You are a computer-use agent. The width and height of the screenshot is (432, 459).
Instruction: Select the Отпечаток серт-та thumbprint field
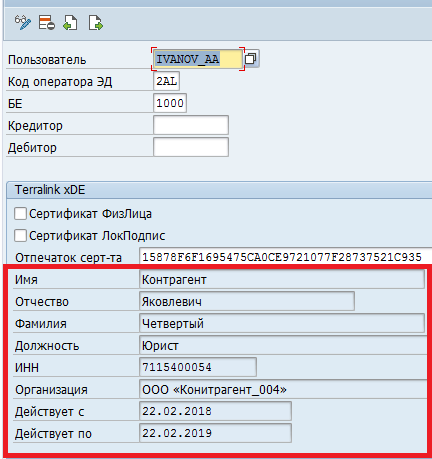tap(286, 257)
